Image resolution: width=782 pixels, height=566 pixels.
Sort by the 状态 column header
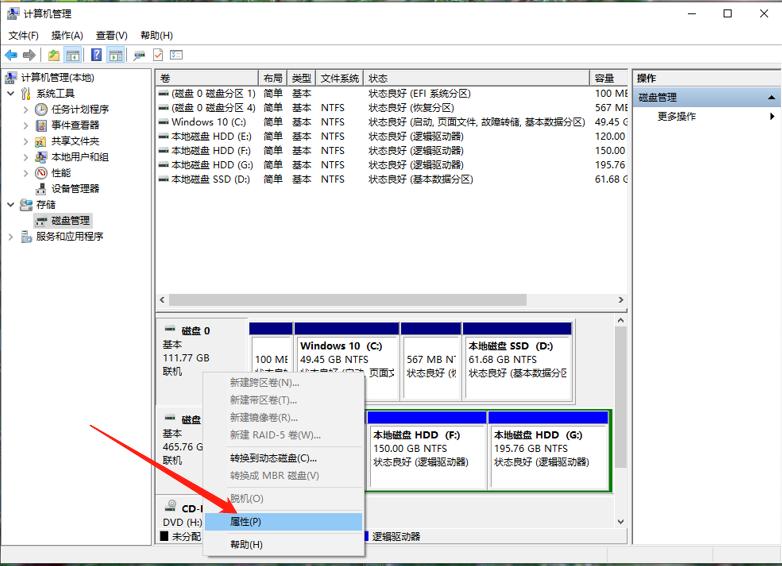476,78
